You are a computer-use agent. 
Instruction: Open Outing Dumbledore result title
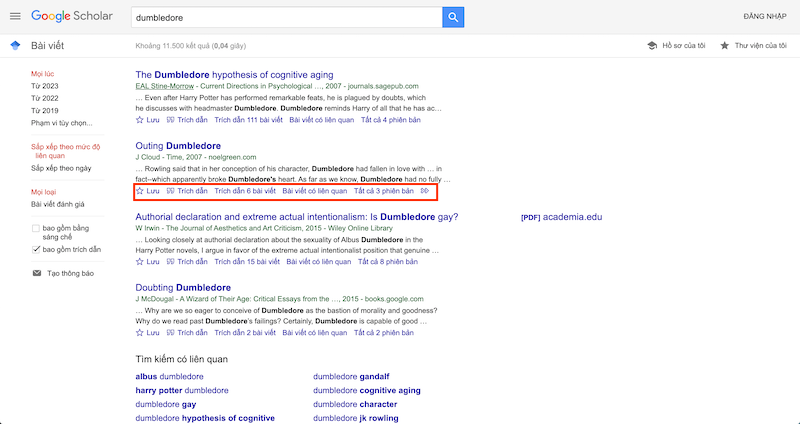[x=178, y=146]
